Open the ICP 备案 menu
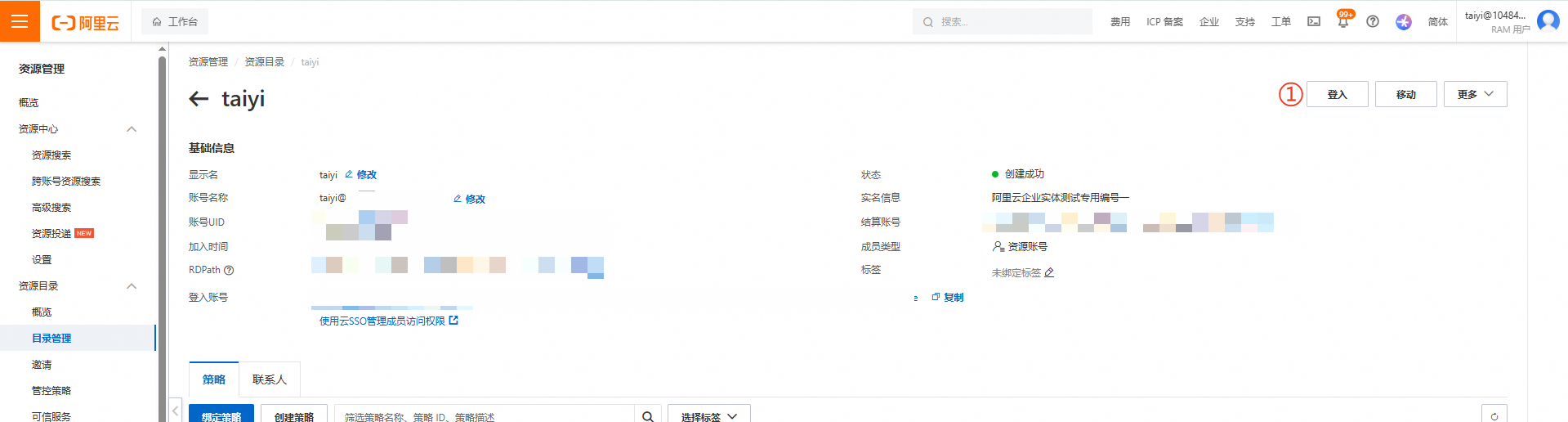The width and height of the screenshot is (1568, 422). point(1164,22)
